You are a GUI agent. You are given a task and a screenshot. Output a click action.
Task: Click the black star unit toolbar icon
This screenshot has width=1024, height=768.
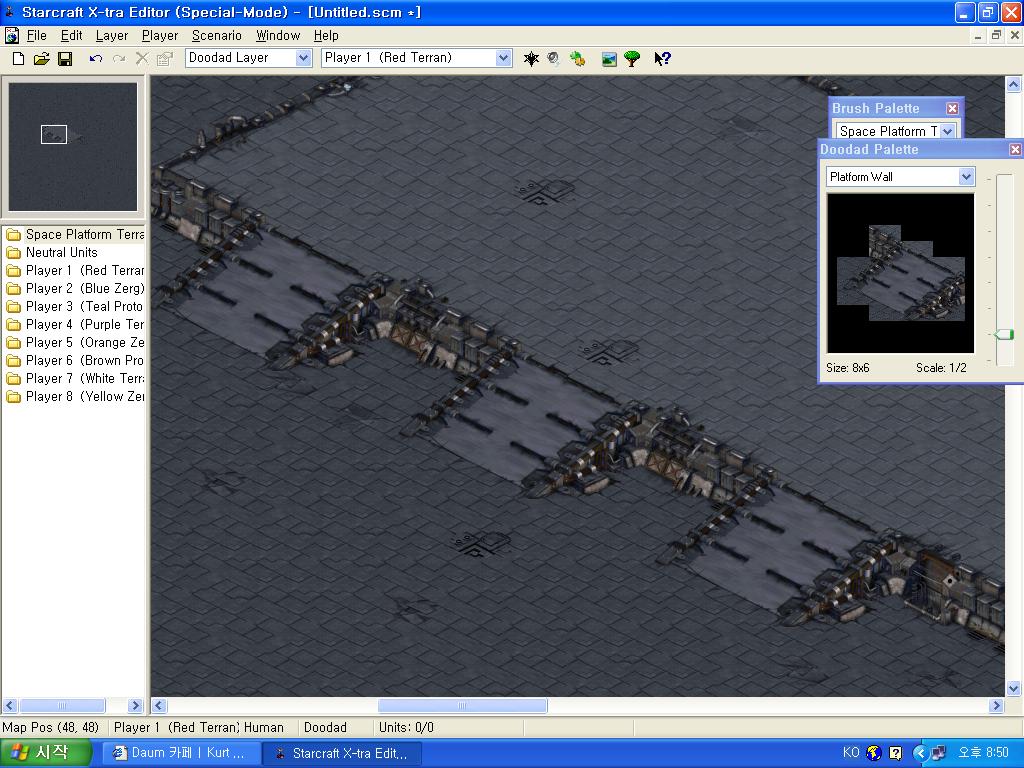click(x=531, y=59)
